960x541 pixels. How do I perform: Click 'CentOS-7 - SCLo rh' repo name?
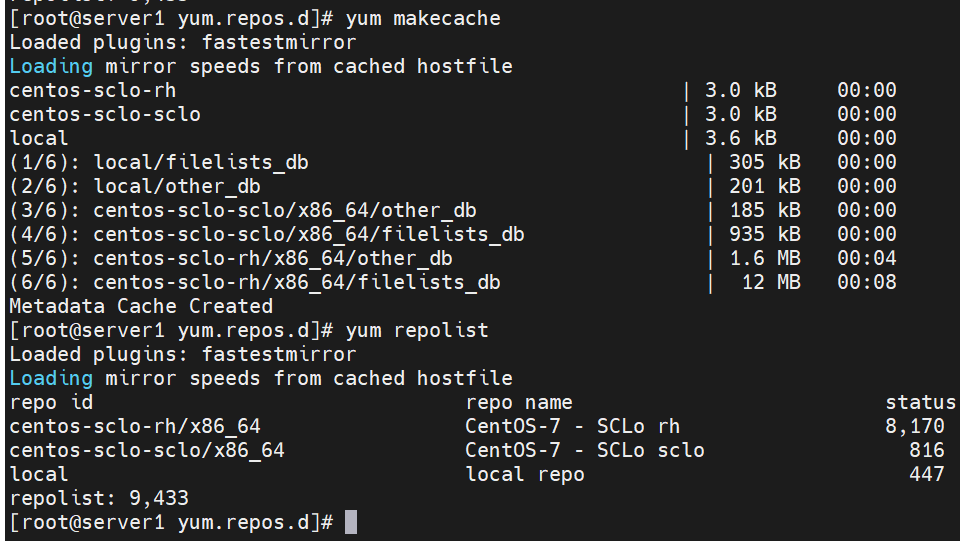click(572, 426)
